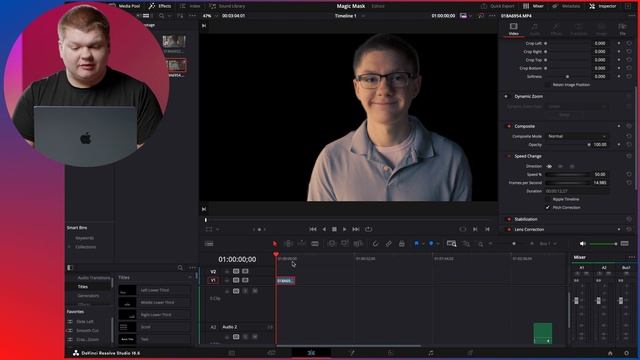Adjust the green timeline volume slider
Viewport: 640px width, 360px height.
[603, 244]
